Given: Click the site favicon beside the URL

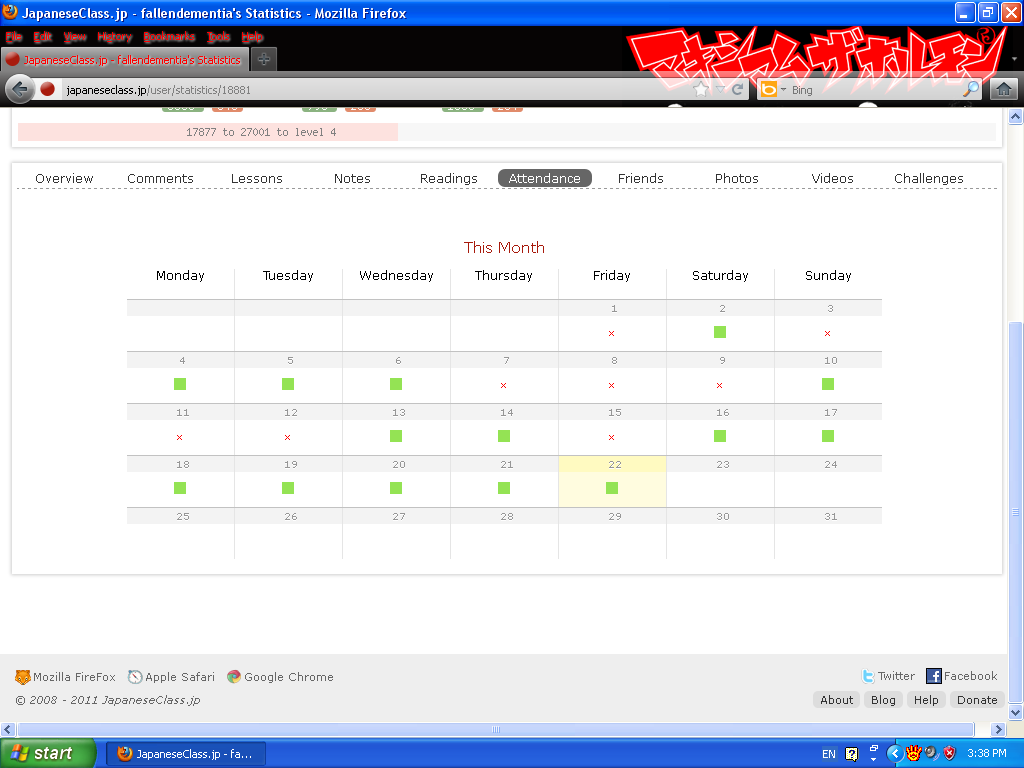Looking at the screenshot, I should 47,90.
